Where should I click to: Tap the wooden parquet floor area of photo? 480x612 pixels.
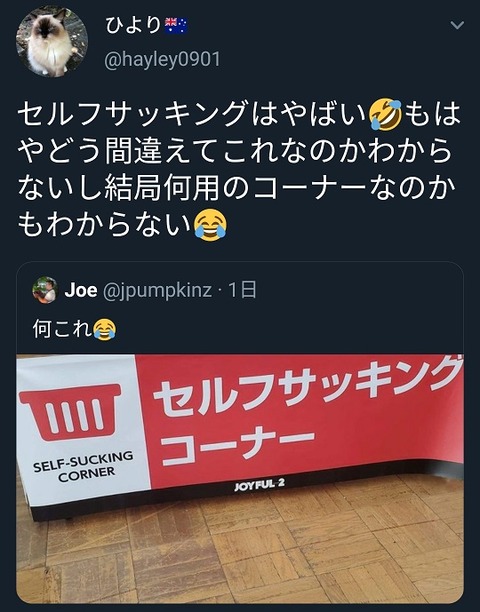coord(250,550)
